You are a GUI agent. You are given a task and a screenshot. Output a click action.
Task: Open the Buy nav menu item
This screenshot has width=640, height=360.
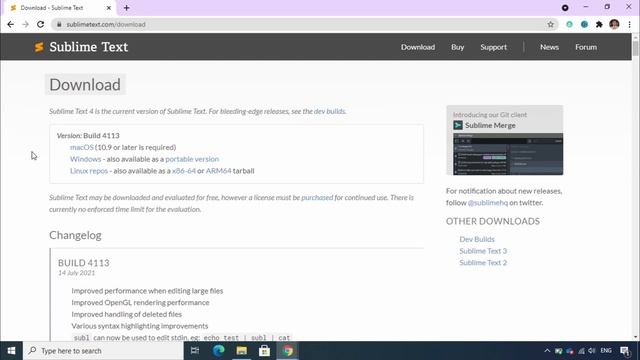click(x=458, y=47)
